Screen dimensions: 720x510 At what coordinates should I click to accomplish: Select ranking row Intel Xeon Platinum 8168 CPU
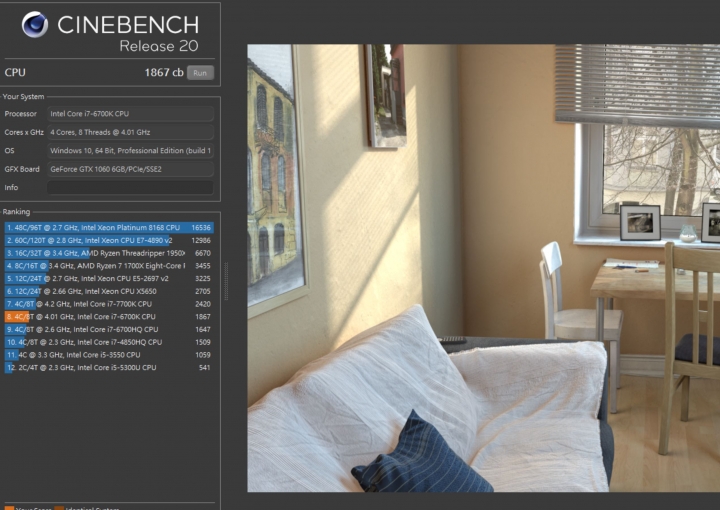(109, 228)
